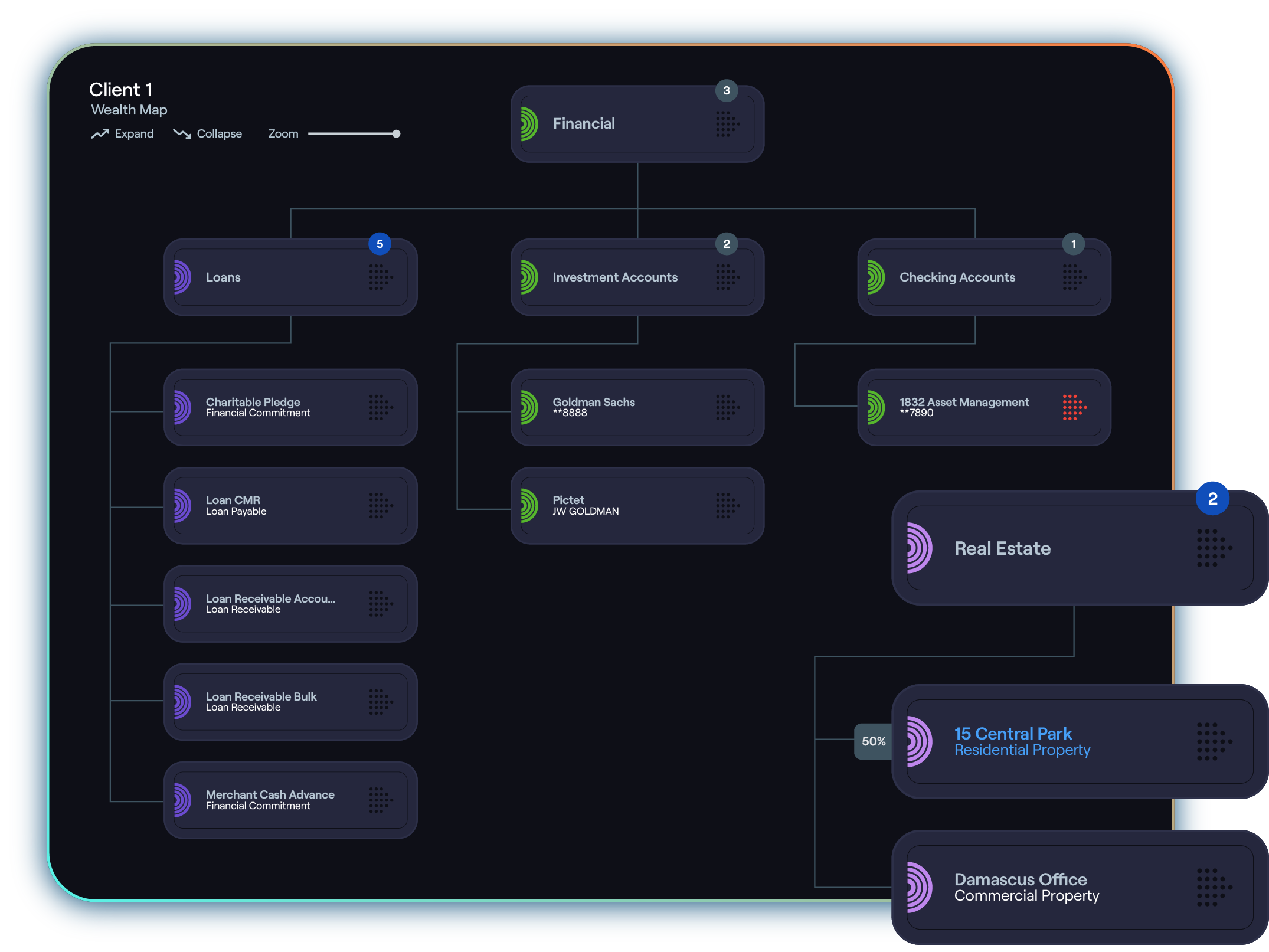Click dot-grid menu icon on Goldman Sachs card

coord(727,407)
